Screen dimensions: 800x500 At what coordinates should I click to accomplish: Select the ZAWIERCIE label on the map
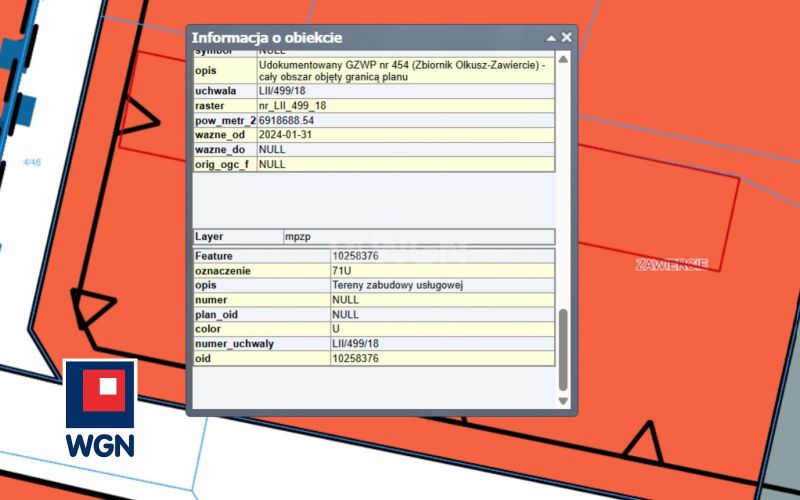671,264
